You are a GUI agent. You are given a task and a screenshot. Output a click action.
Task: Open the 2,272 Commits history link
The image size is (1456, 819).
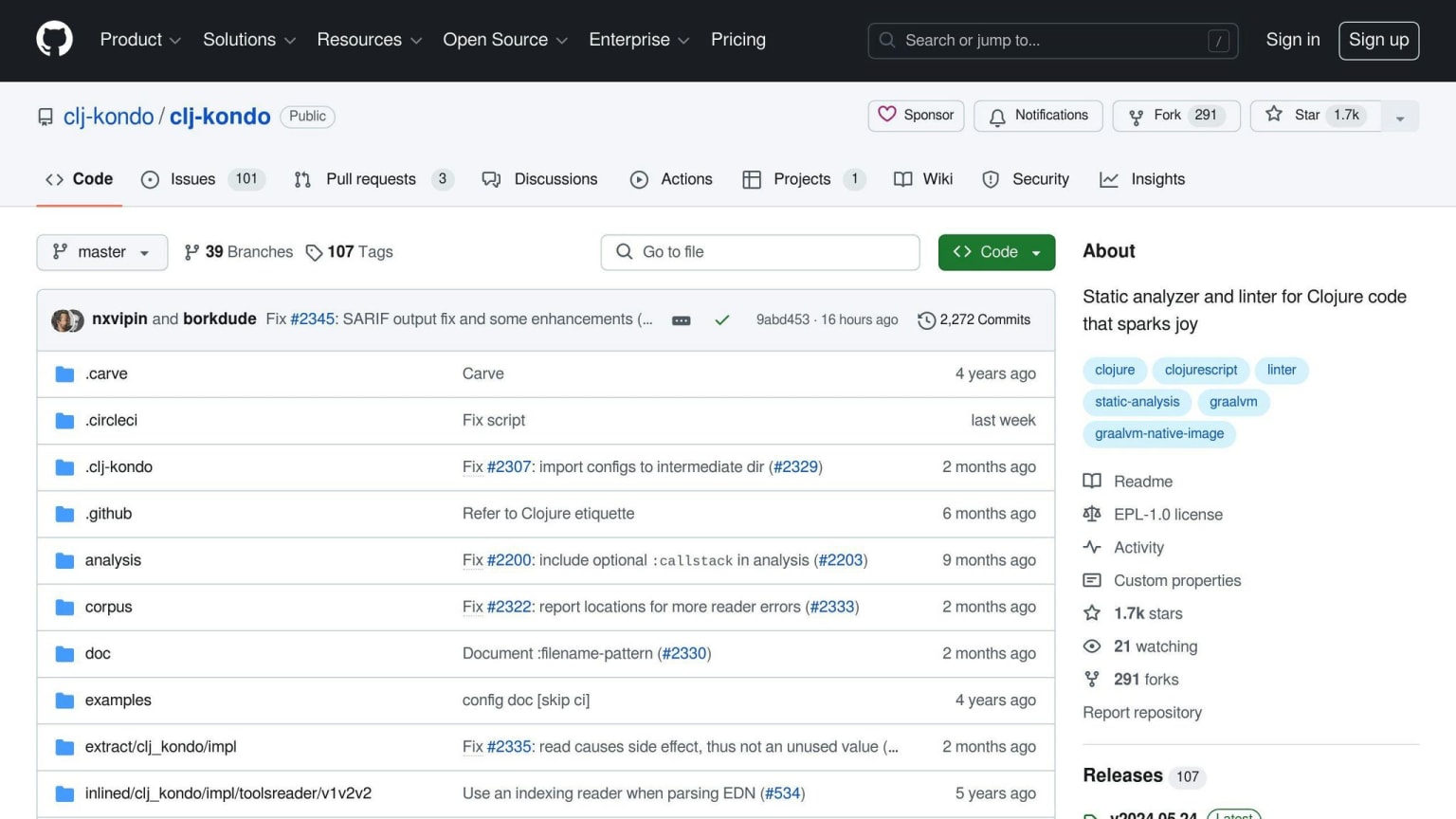[x=974, y=320]
